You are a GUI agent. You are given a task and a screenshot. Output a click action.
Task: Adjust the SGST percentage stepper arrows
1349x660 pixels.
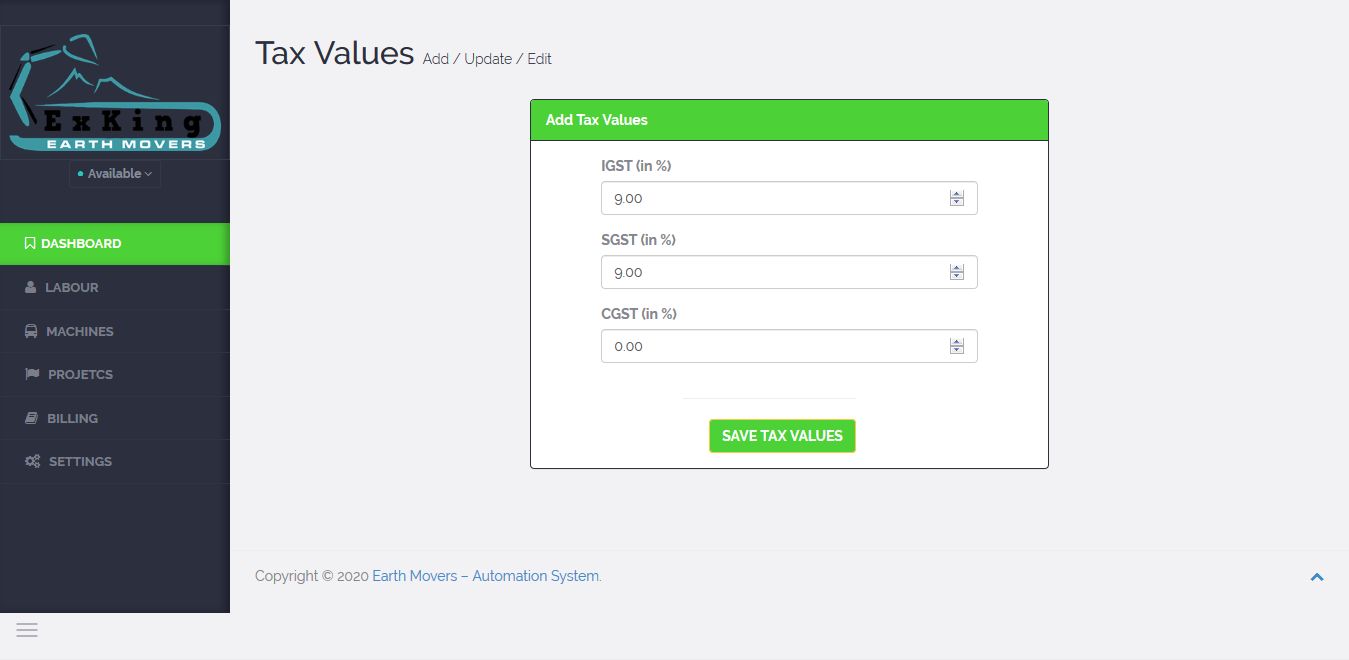click(957, 272)
